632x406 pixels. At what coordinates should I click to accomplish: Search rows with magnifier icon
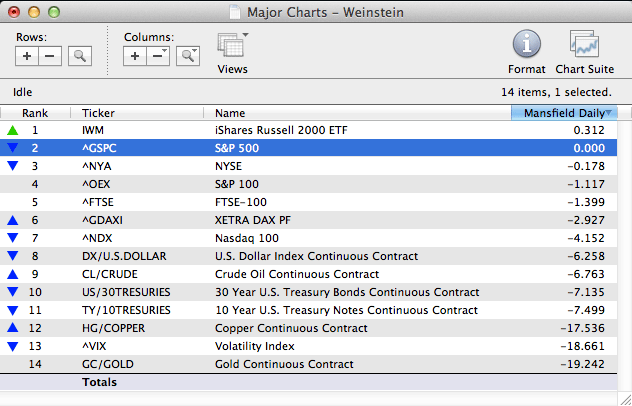pyautogui.click(x=79, y=56)
